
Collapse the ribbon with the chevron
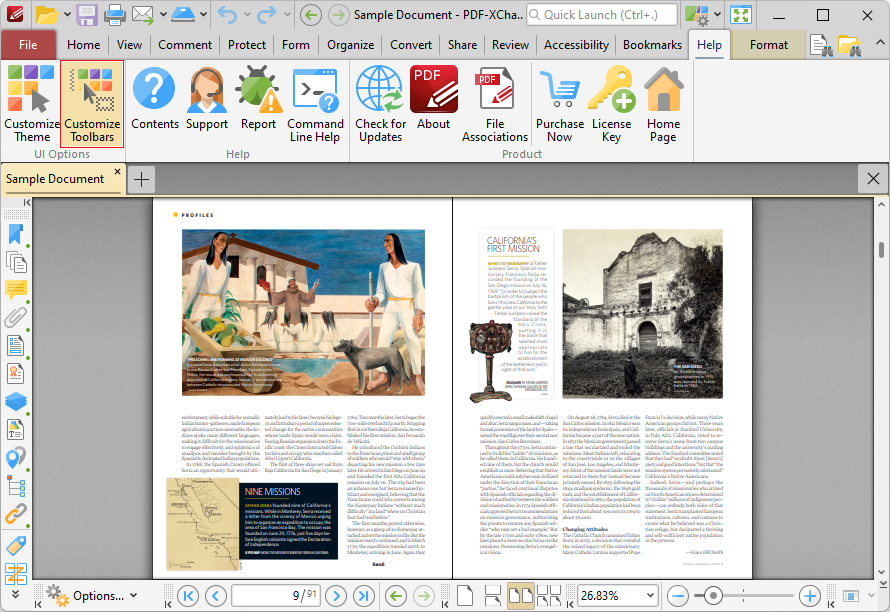(x=879, y=43)
